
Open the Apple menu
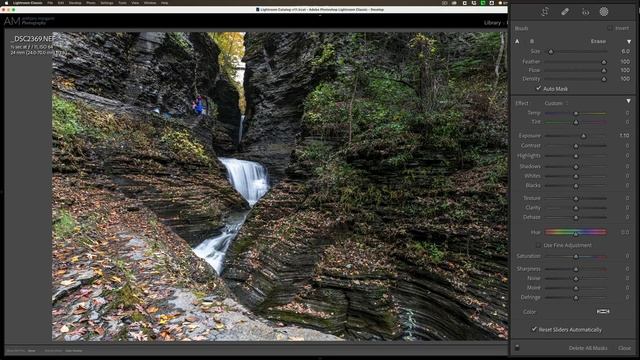pyautogui.click(x=6, y=3)
